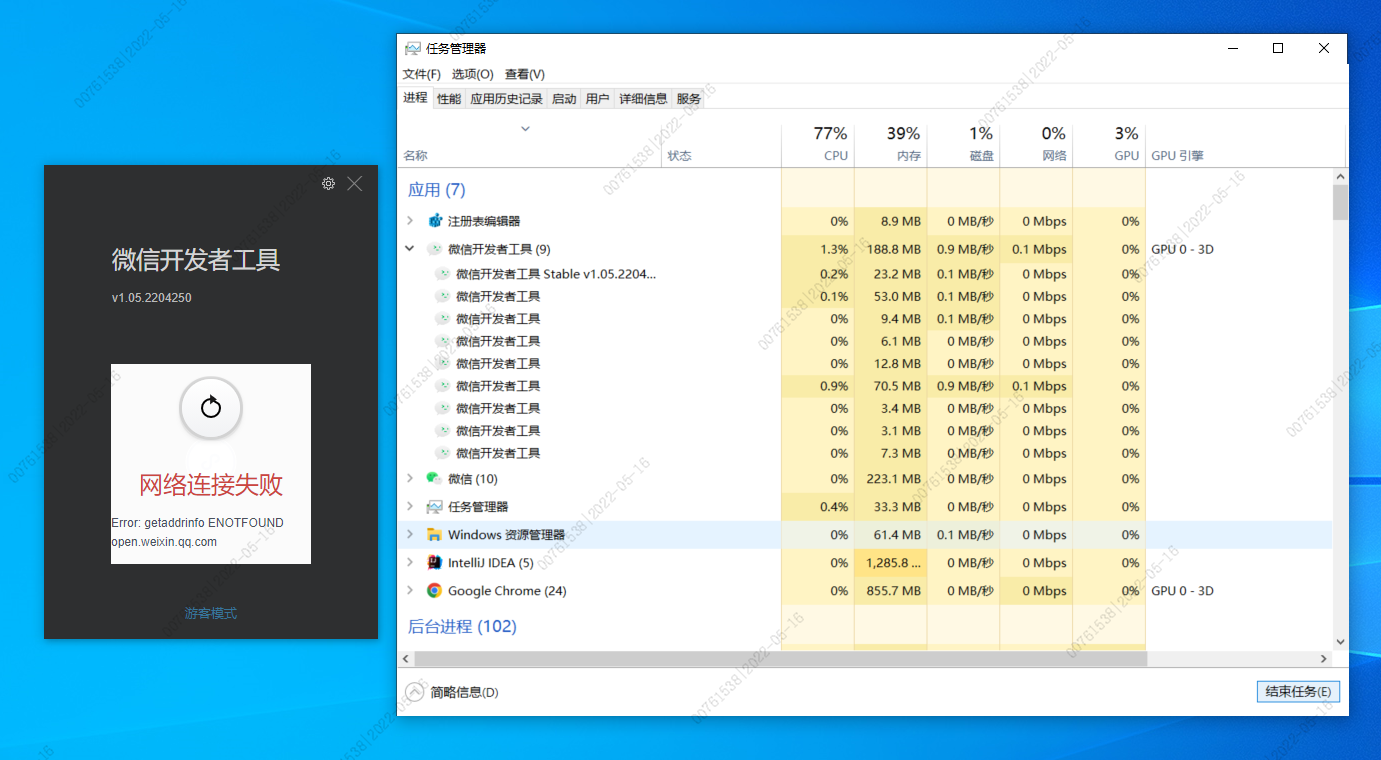Click the horizontal scrollbar thumb
This screenshot has width=1381, height=760.
point(780,659)
